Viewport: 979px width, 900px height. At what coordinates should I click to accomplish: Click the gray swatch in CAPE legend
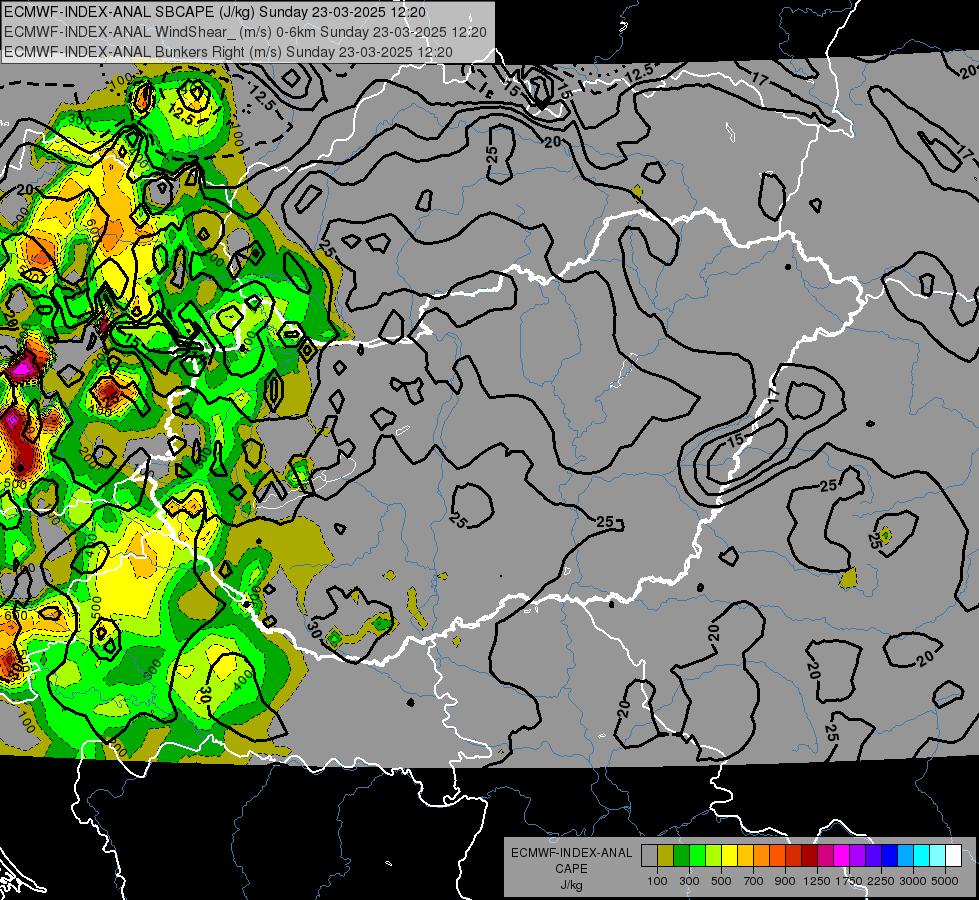point(649,855)
